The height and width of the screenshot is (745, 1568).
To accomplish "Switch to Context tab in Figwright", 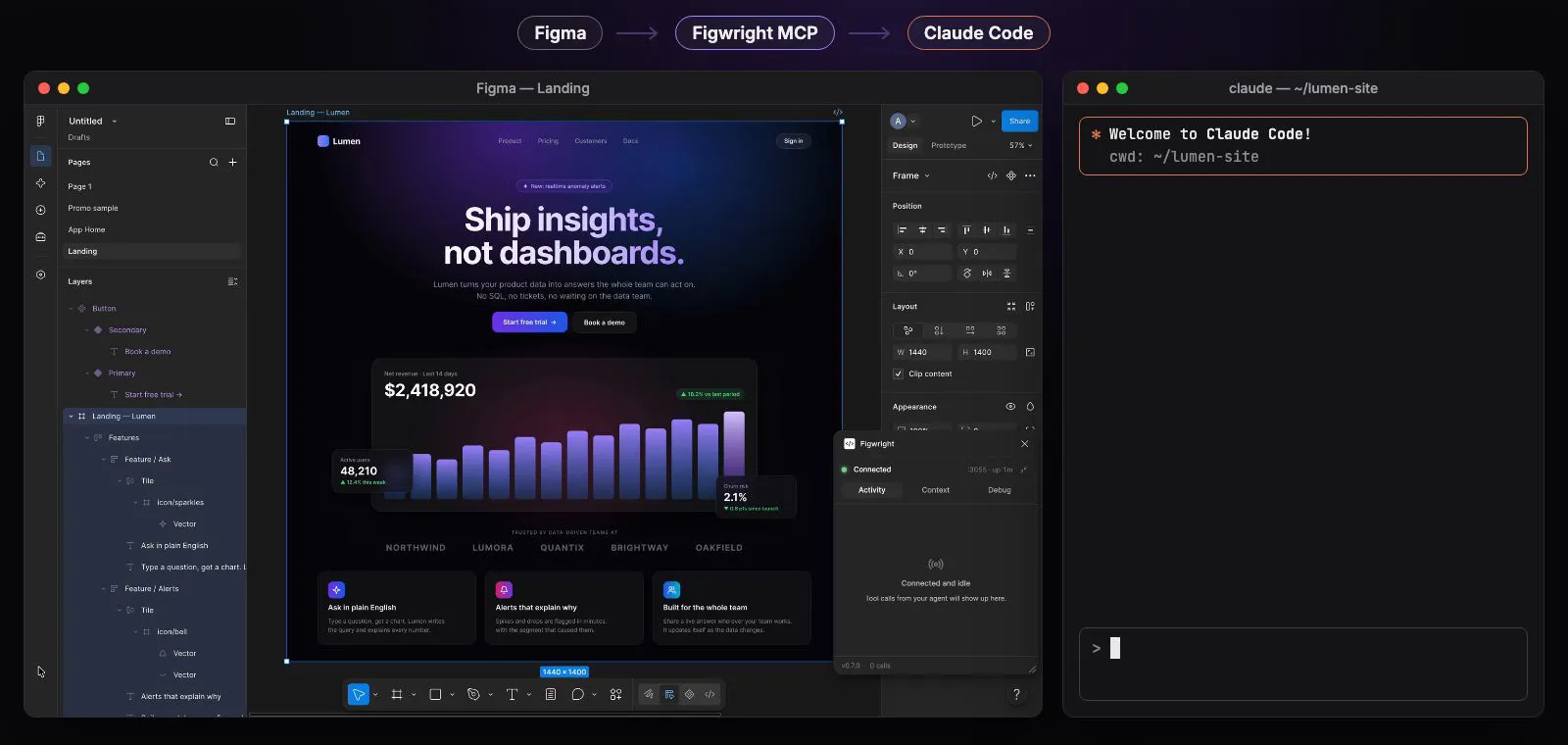I will click(936, 490).
